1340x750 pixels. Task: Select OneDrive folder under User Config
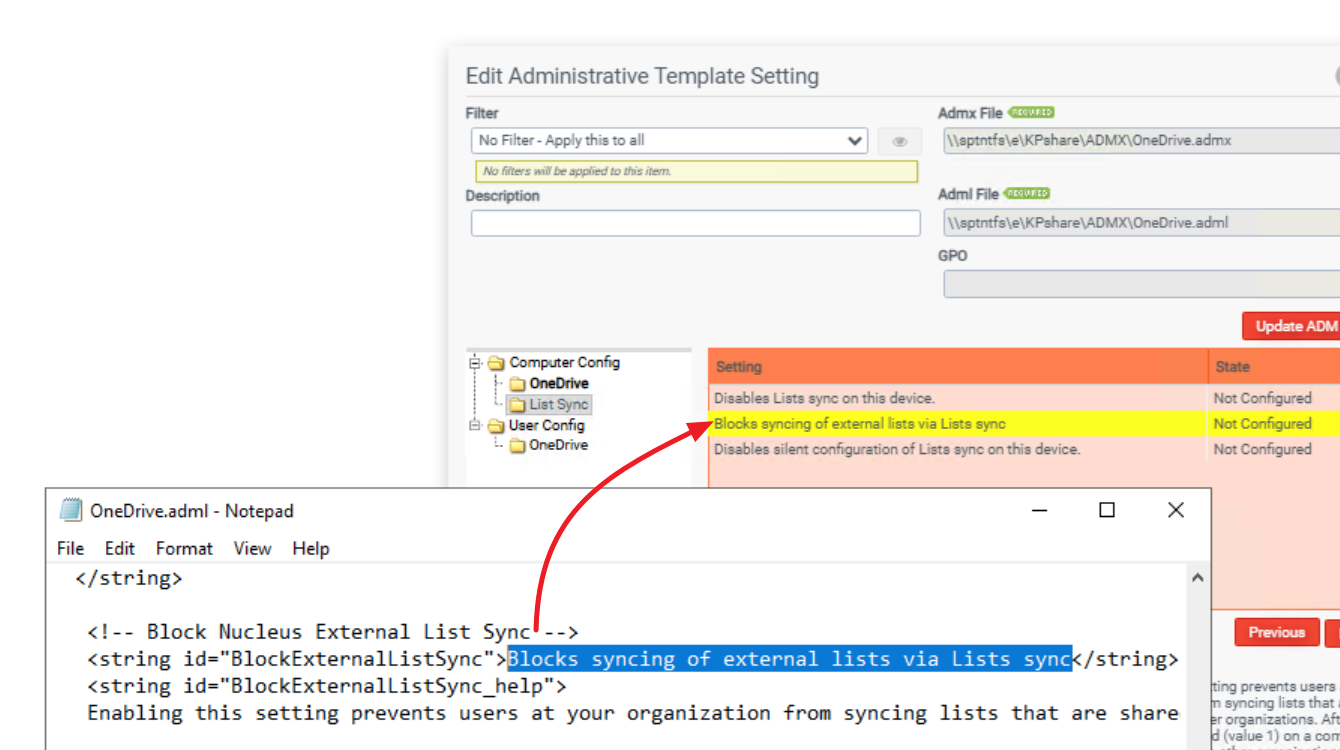pyautogui.click(x=558, y=446)
